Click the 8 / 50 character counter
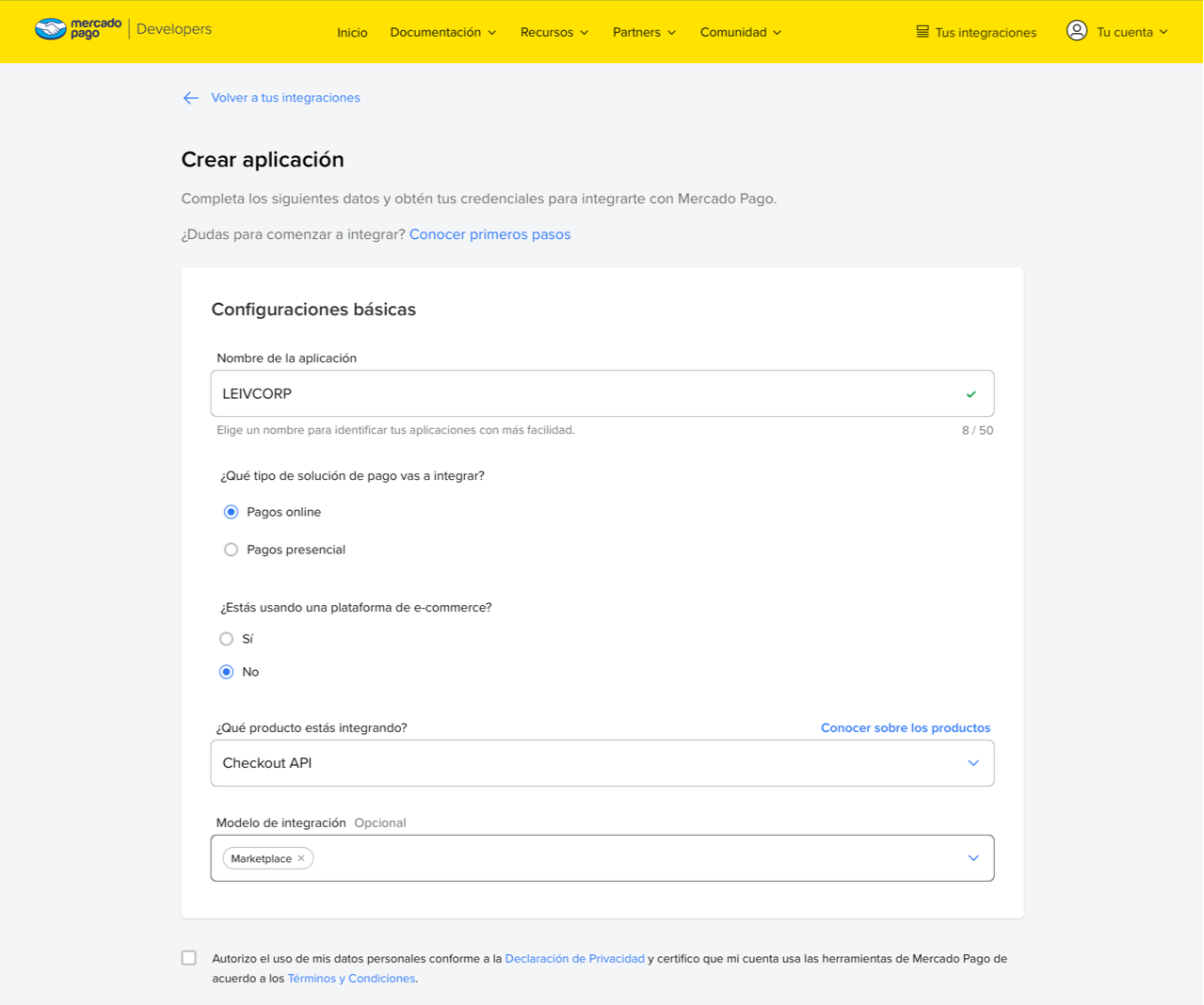This screenshot has width=1204, height=1005. click(x=977, y=430)
